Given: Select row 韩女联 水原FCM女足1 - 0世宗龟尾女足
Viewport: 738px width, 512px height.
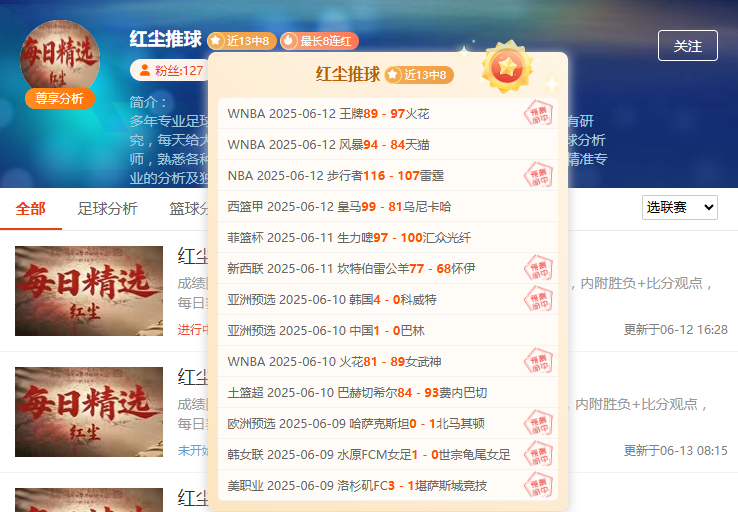Looking at the screenshot, I should tap(388, 455).
